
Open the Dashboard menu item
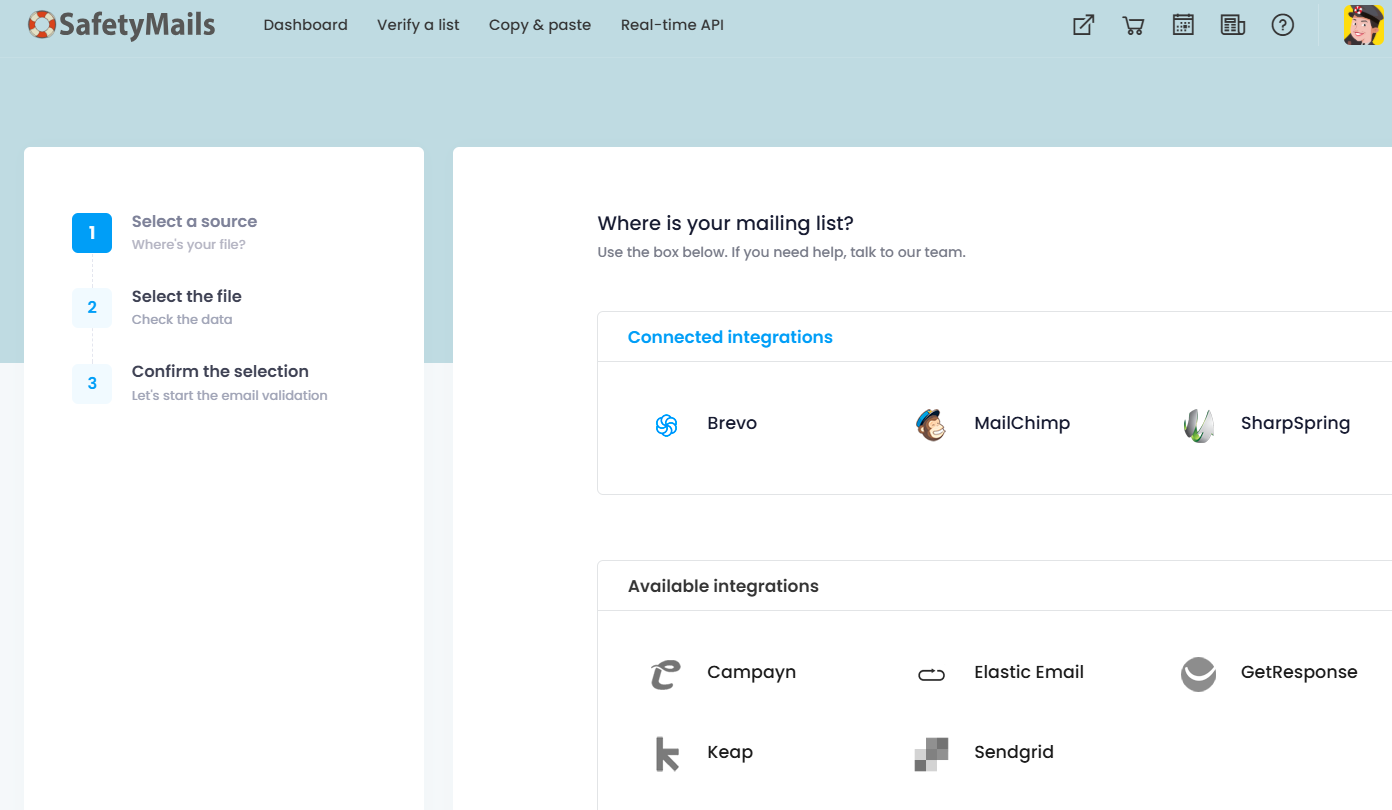(305, 25)
